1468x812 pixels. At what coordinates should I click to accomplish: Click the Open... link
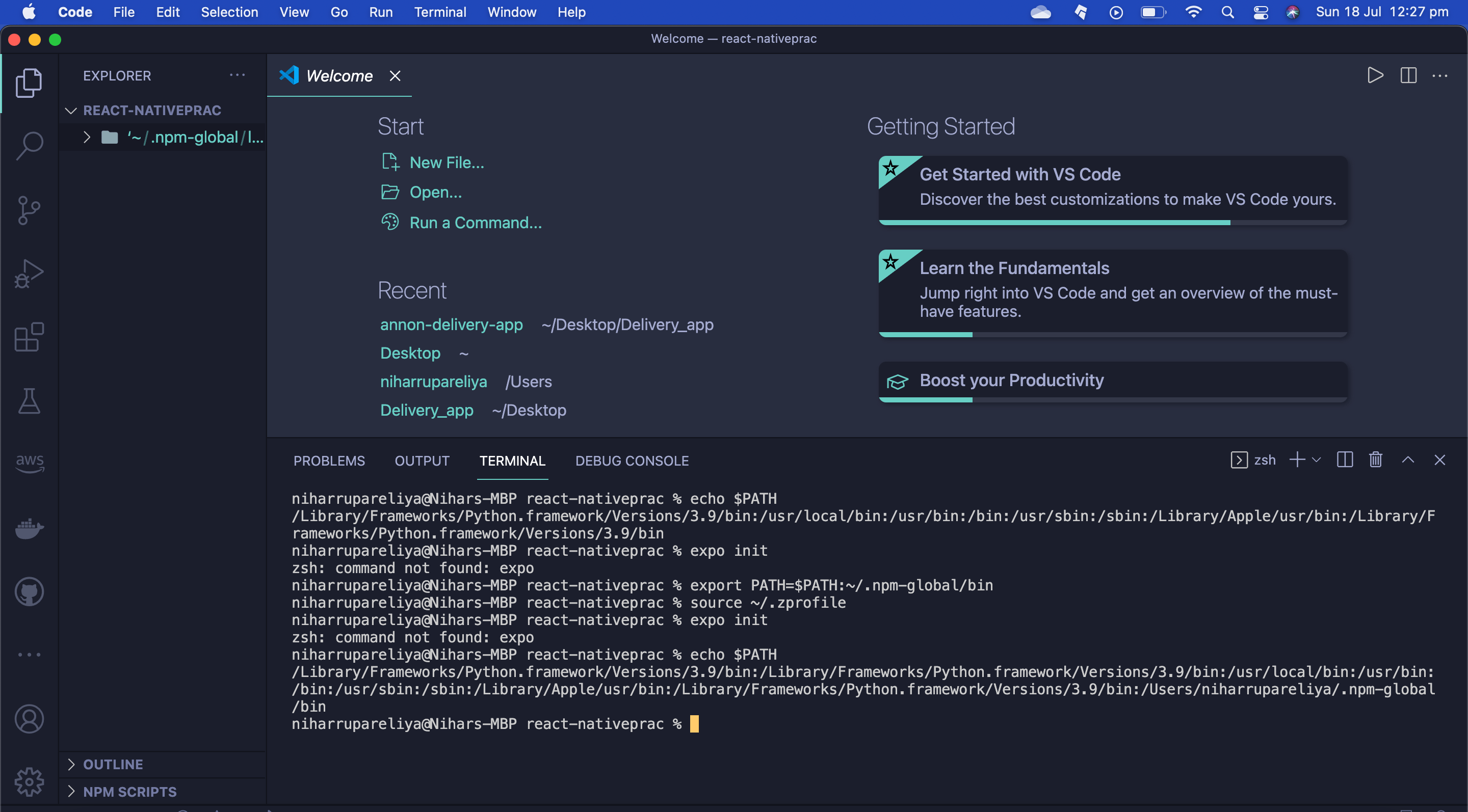[x=435, y=192]
